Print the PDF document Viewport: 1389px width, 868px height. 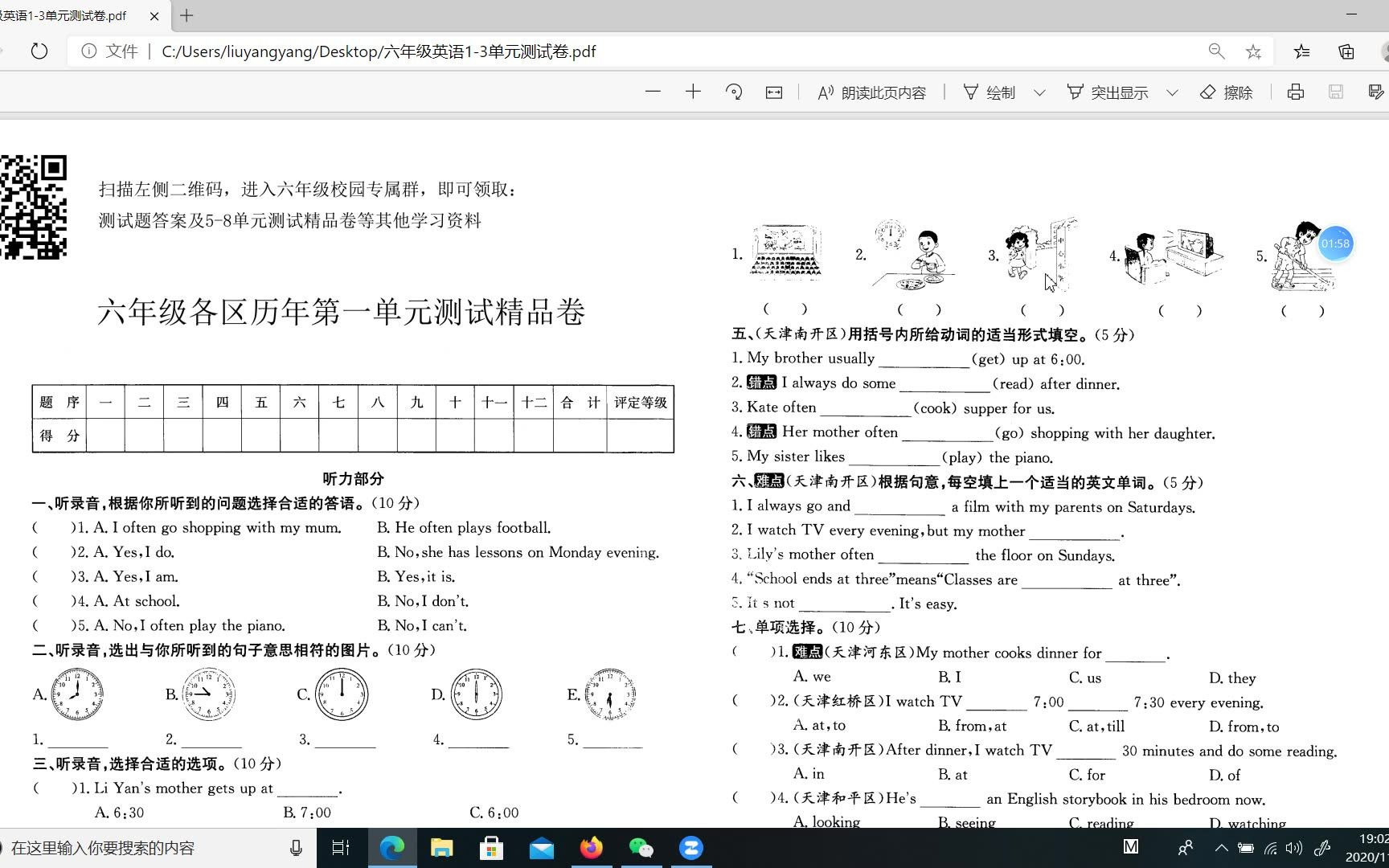pos(1295,92)
